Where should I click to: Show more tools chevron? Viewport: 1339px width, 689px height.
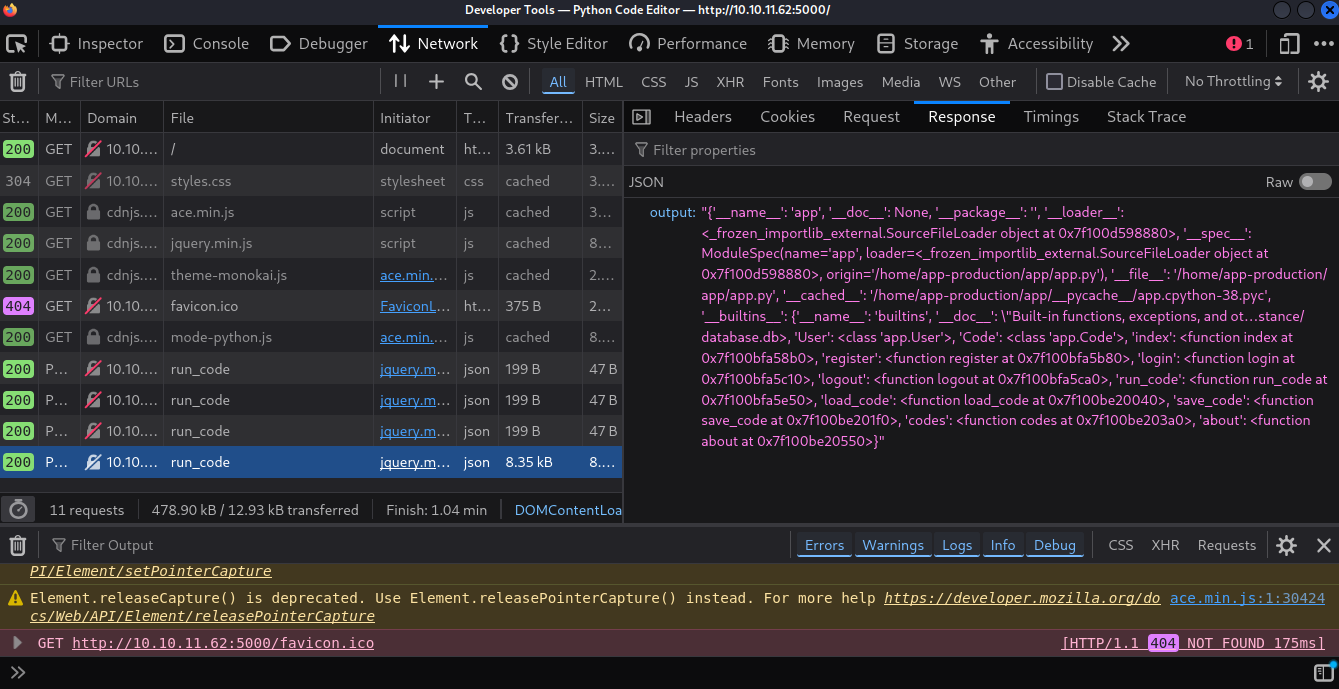click(1121, 44)
